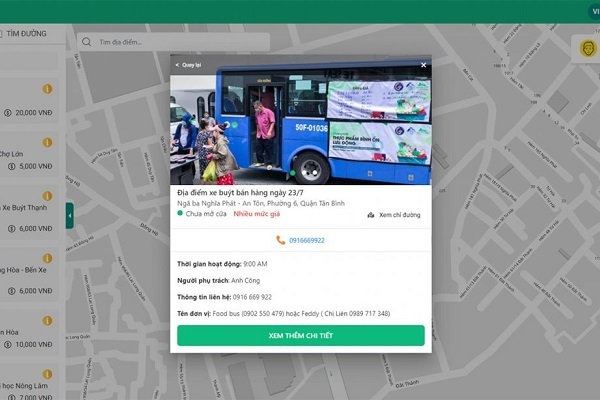
Task: Click the yellow avatar face icon
Action: 588,49
